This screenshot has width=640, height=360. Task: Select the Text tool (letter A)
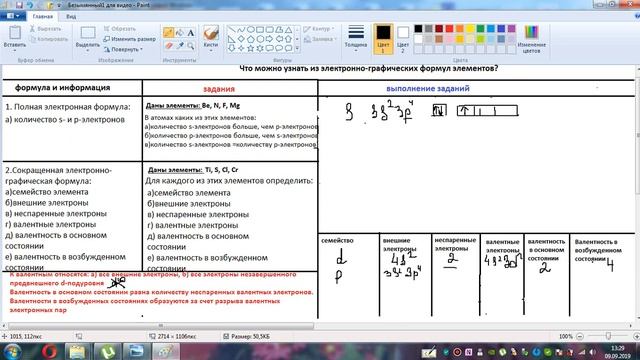coord(190,33)
